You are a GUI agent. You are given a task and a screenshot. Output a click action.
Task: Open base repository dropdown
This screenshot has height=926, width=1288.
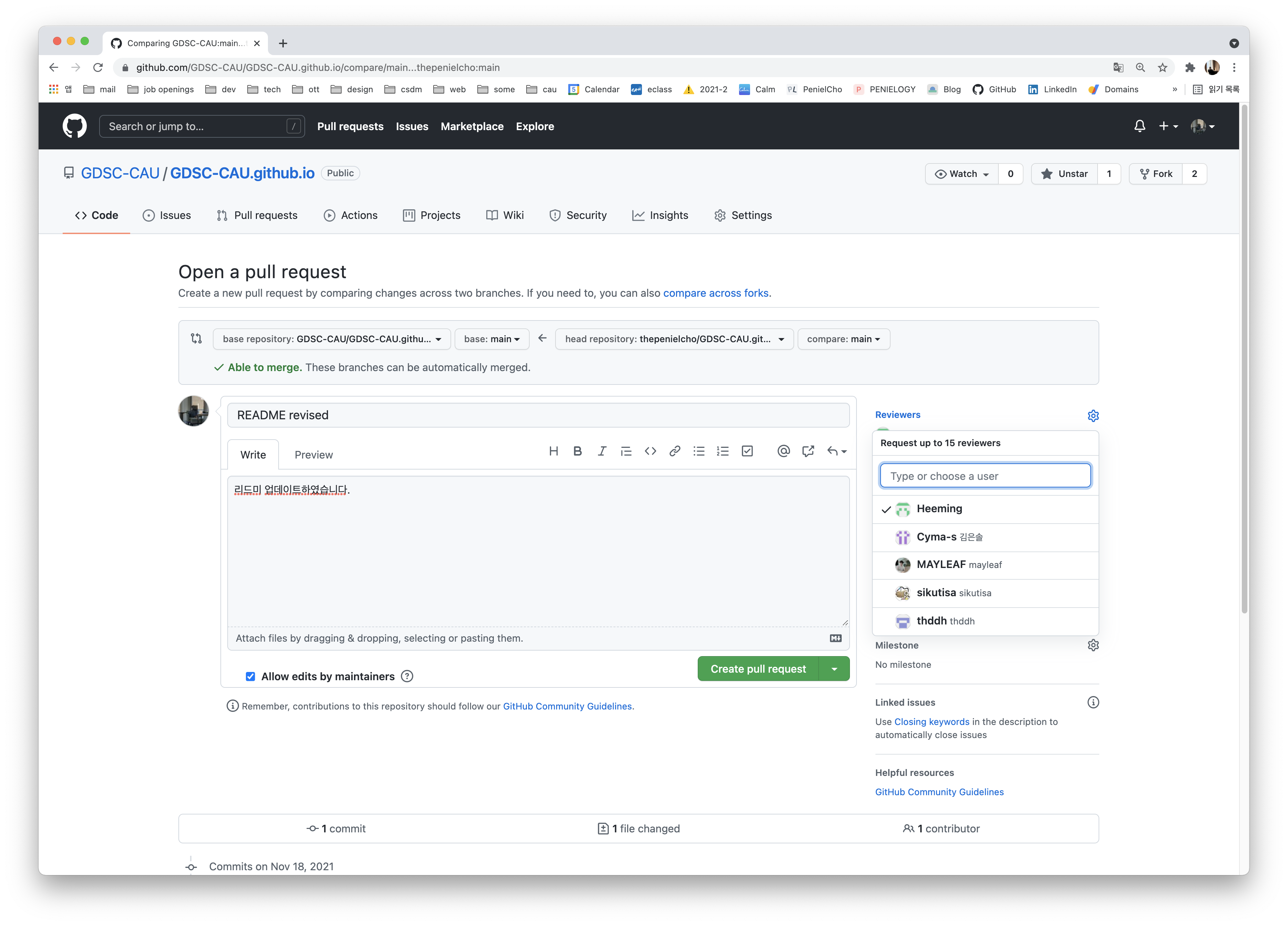tap(332, 339)
